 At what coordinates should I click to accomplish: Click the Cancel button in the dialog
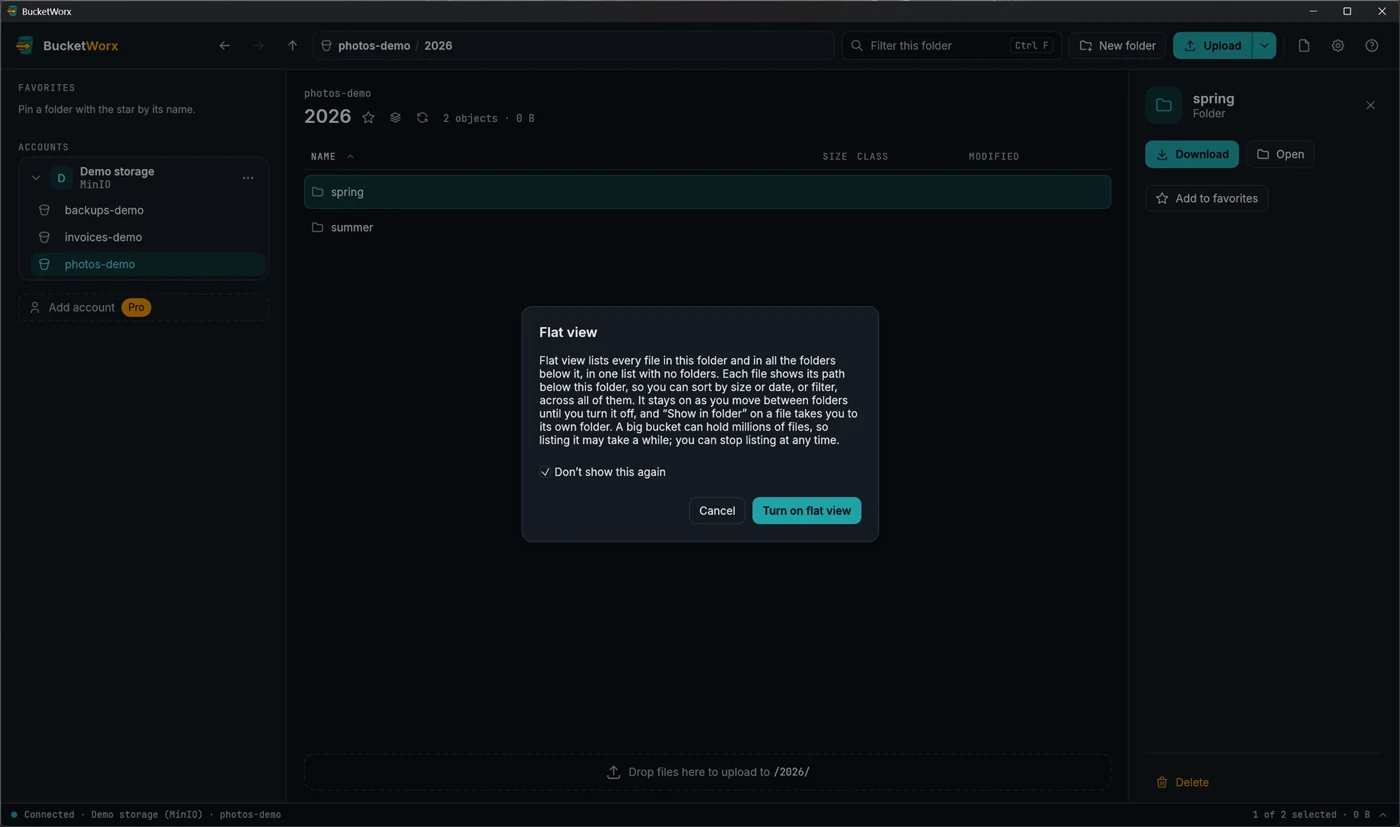717,511
